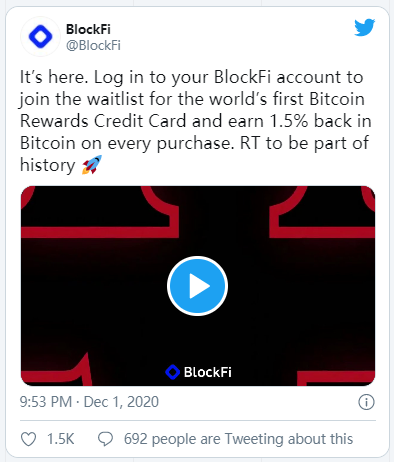Viewport: 394px width, 462px height.
Task: Play the BlockFi video
Action: click(197, 286)
